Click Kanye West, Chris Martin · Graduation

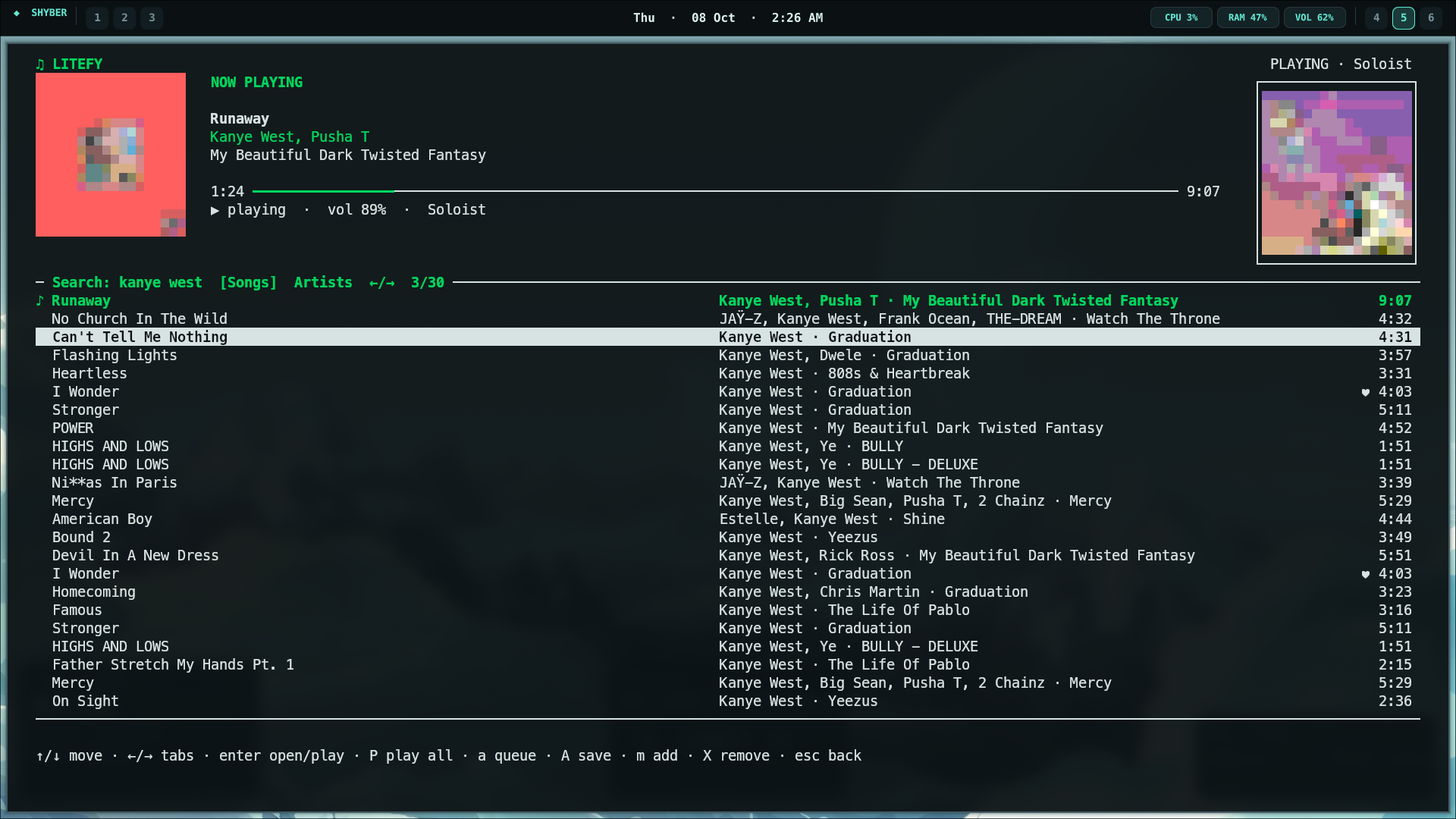pyautogui.click(x=874, y=592)
